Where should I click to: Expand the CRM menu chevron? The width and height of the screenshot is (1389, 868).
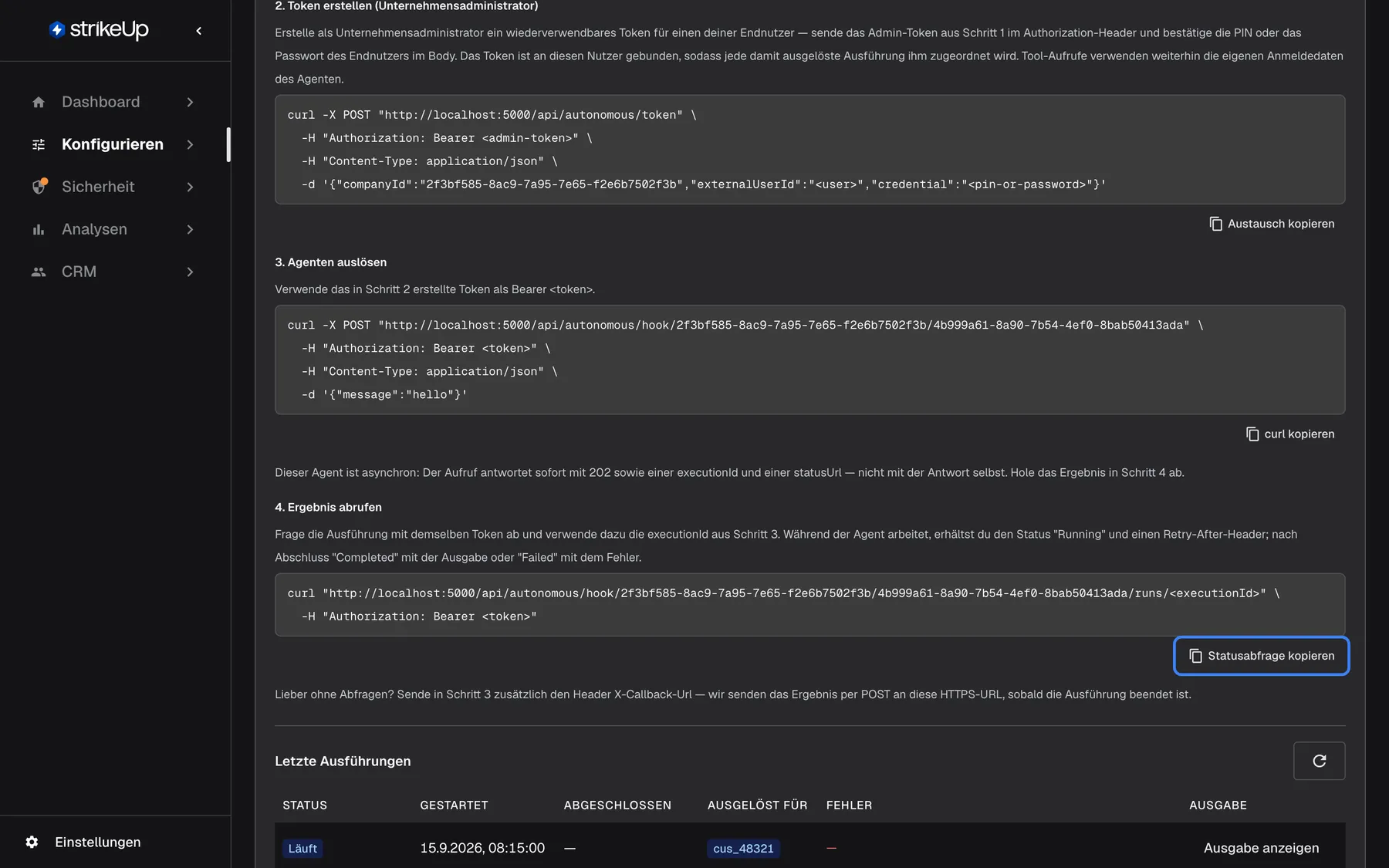point(190,272)
